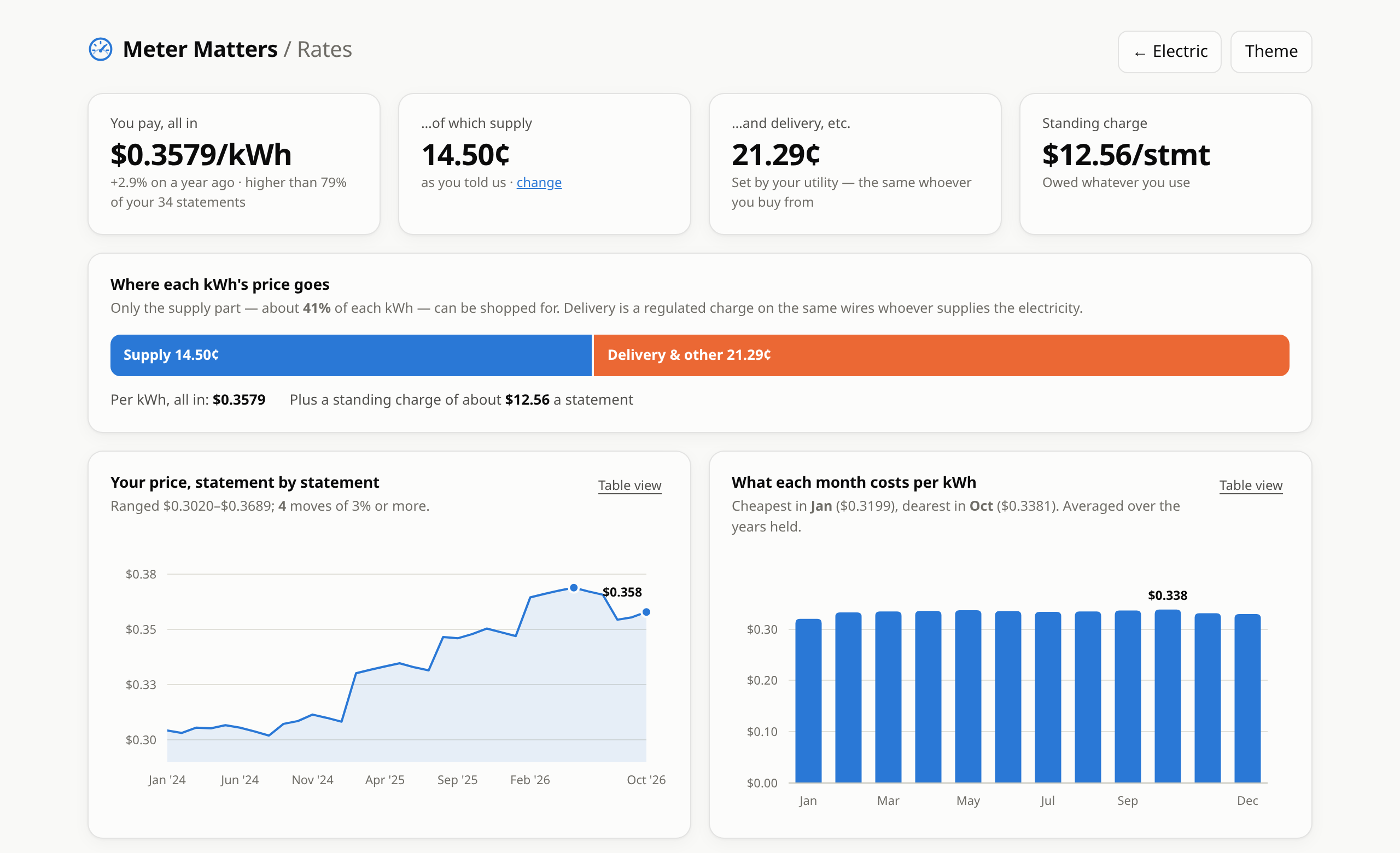The image size is (1400, 853).
Task: Click the 'Oct '26' axis label
Action: coord(646,780)
